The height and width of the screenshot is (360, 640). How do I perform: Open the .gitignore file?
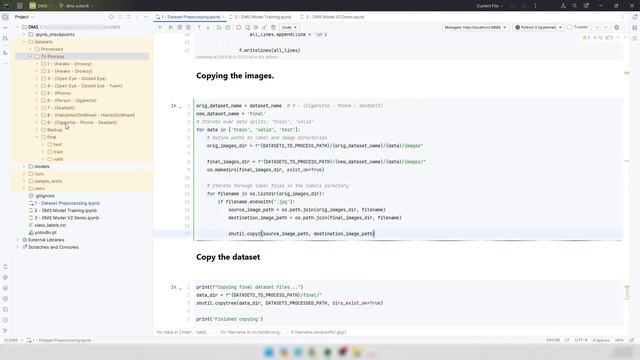click(45, 196)
